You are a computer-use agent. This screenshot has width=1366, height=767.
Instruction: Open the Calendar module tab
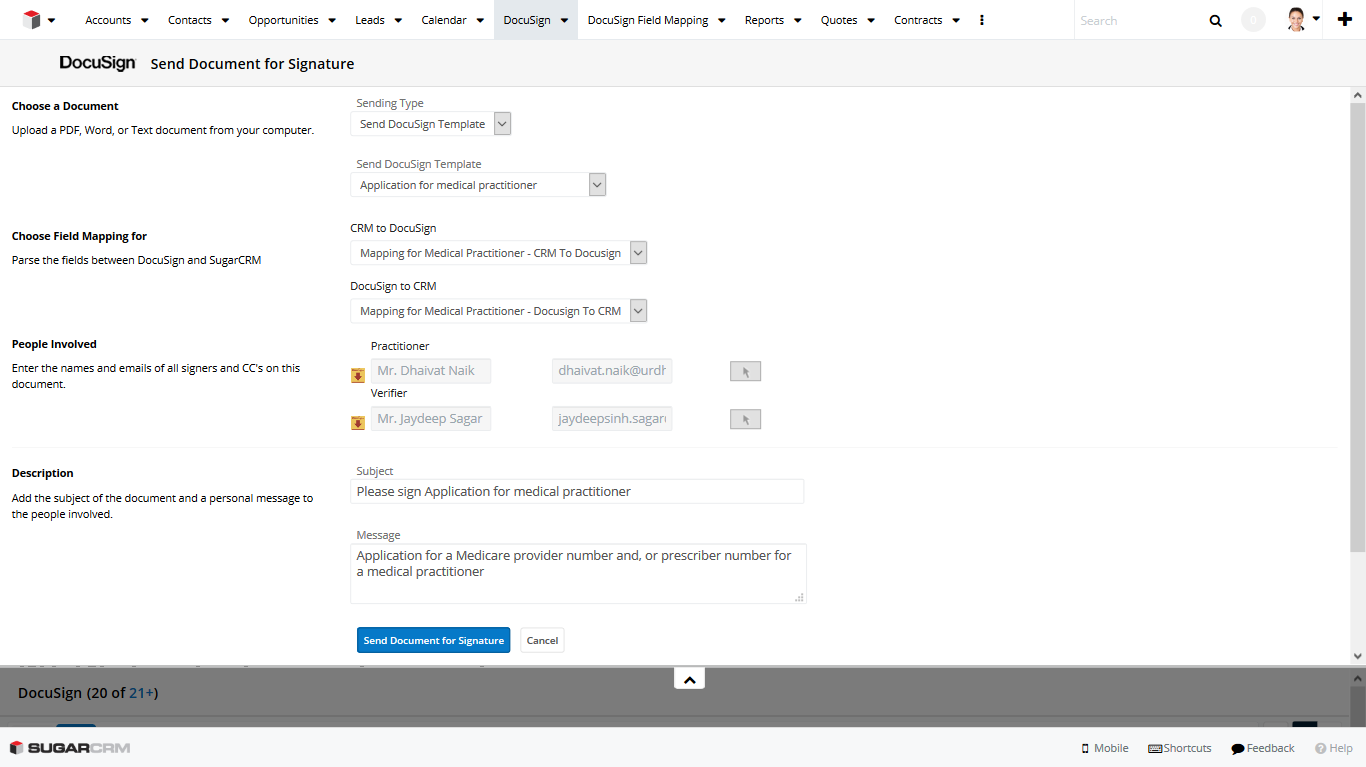coord(444,20)
